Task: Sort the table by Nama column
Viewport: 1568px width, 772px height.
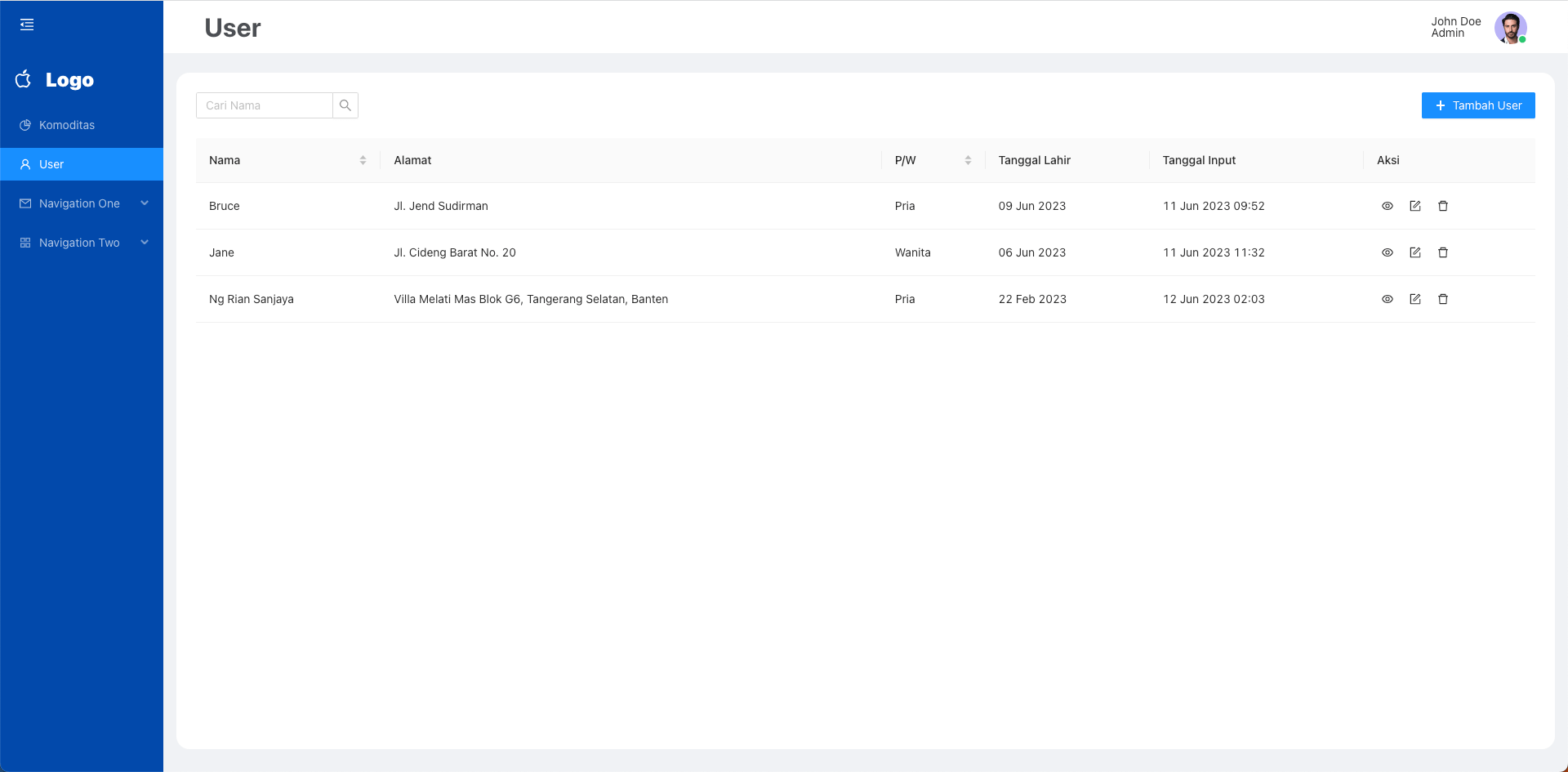Action: [x=363, y=160]
